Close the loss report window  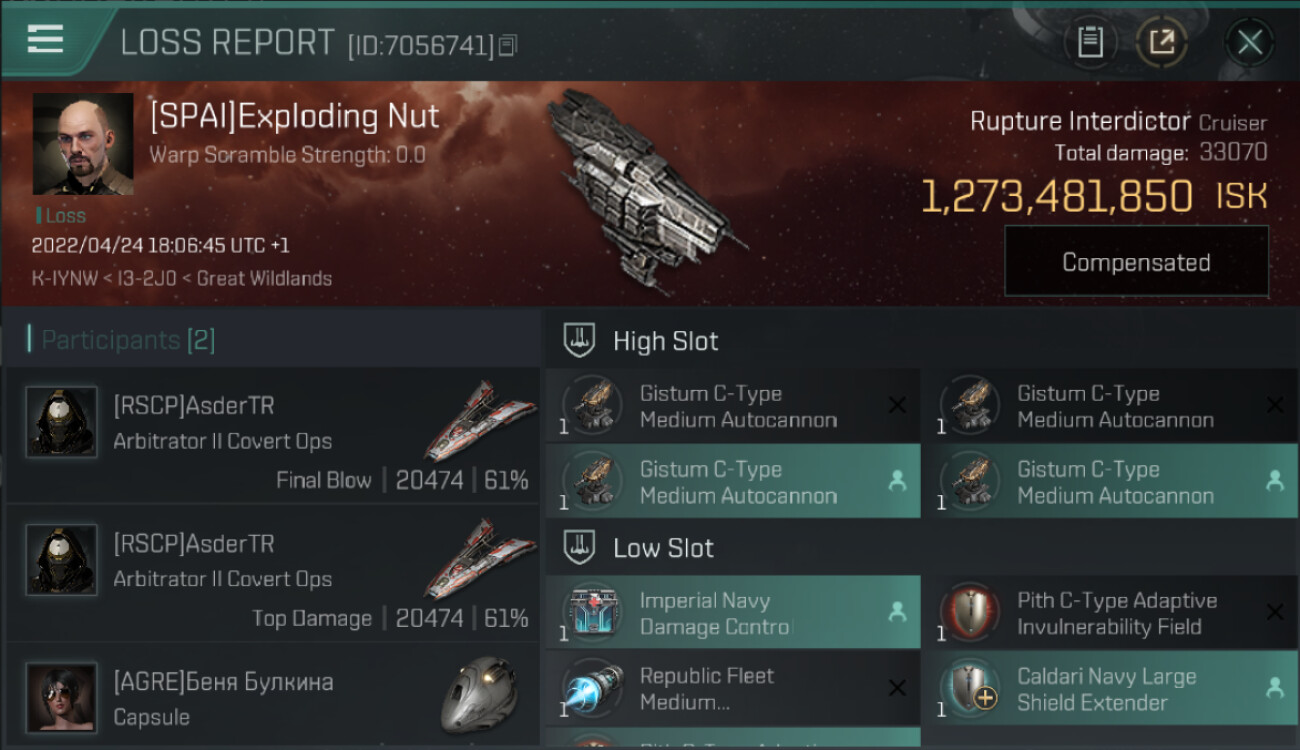click(x=1249, y=42)
